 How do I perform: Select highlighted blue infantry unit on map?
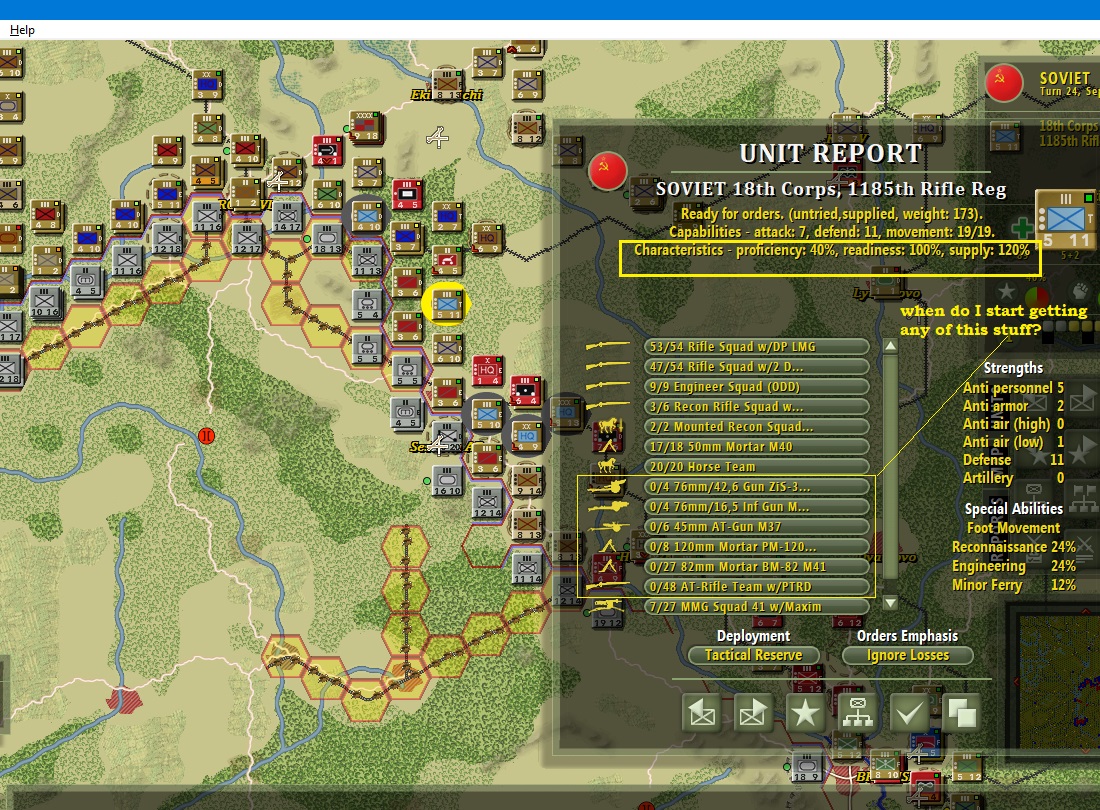446,304
